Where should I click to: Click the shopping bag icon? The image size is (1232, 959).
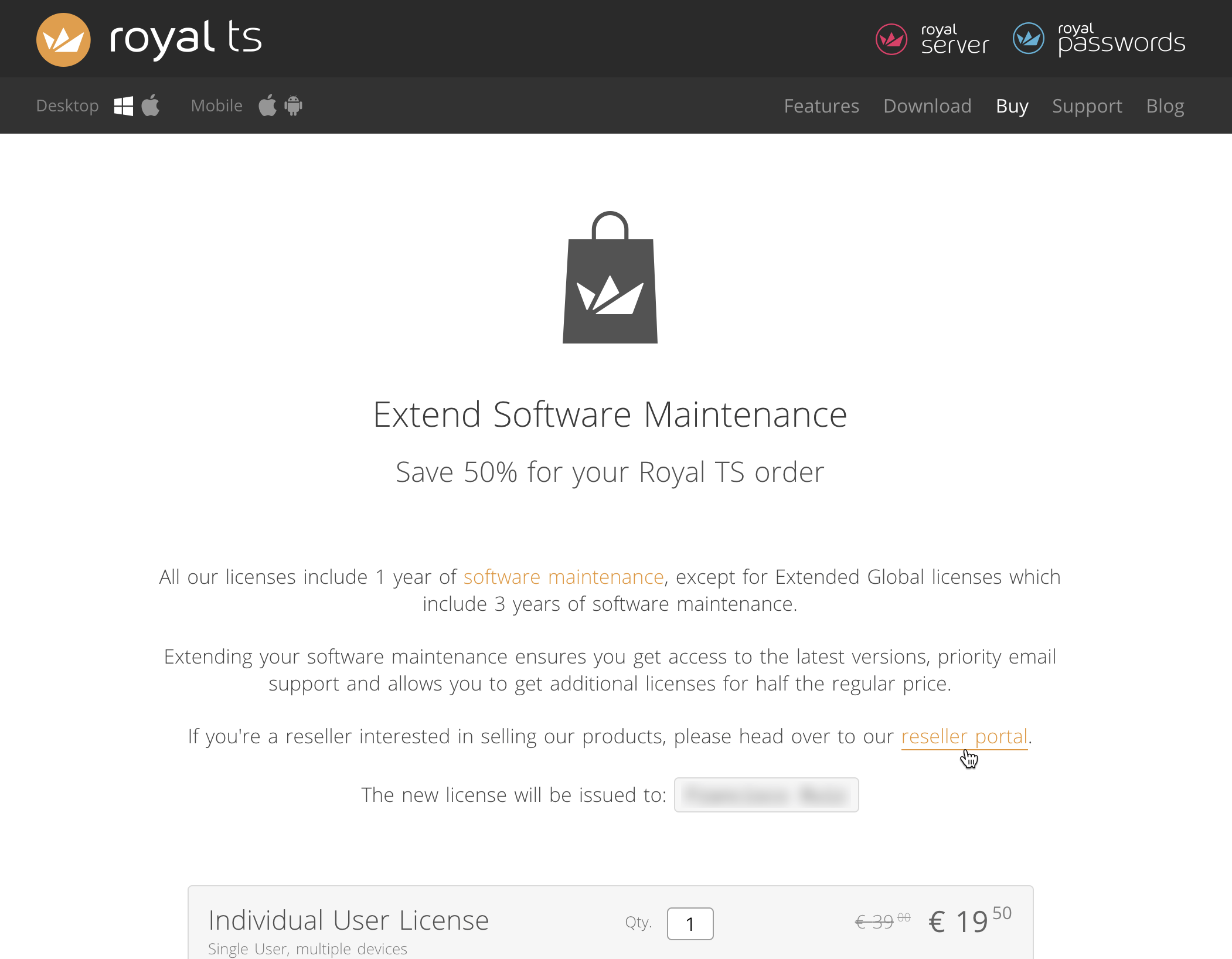(610, 278)
